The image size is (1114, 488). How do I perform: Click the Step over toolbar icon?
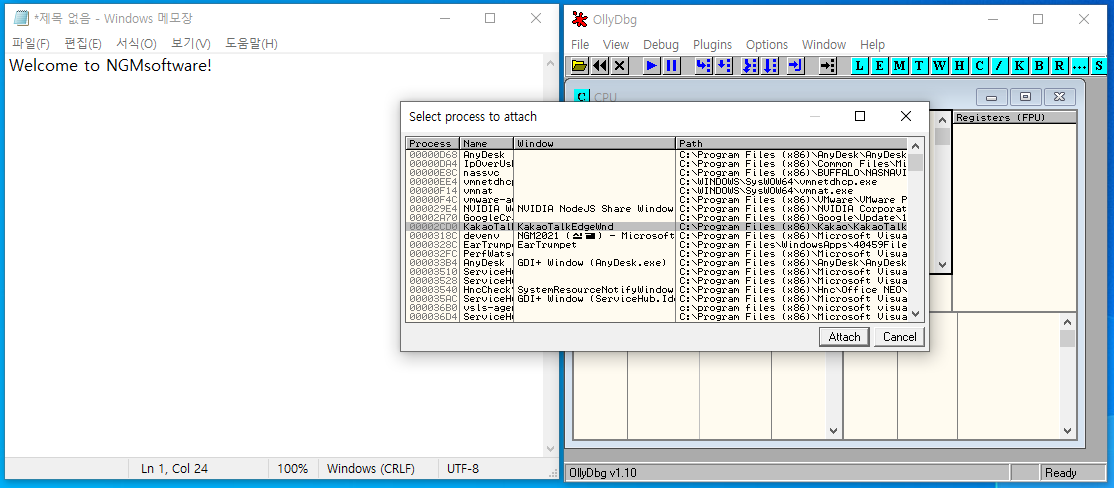coord(723,66)
